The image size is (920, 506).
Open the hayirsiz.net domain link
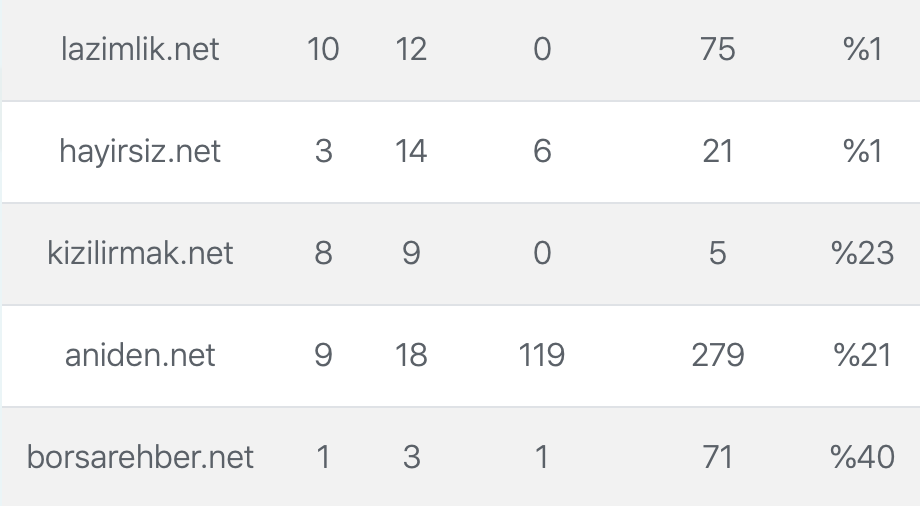(140, 151)
